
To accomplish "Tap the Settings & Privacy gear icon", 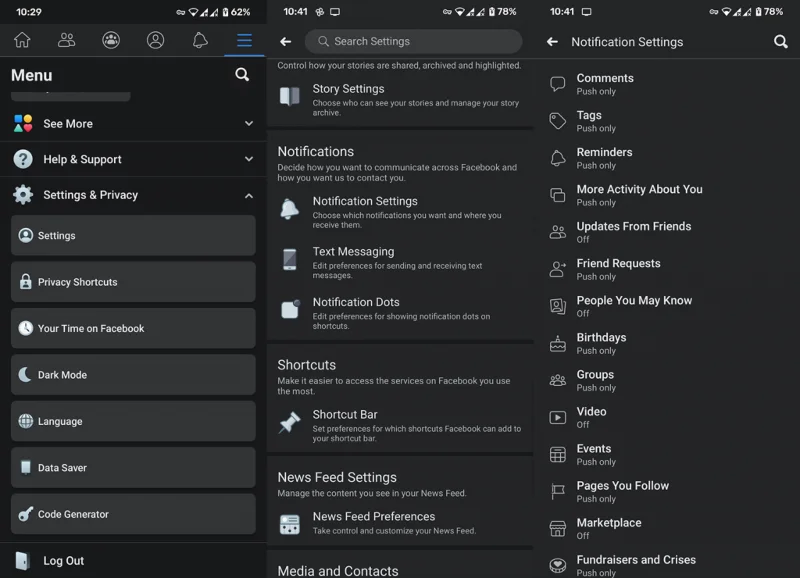I will pos(23,195).
